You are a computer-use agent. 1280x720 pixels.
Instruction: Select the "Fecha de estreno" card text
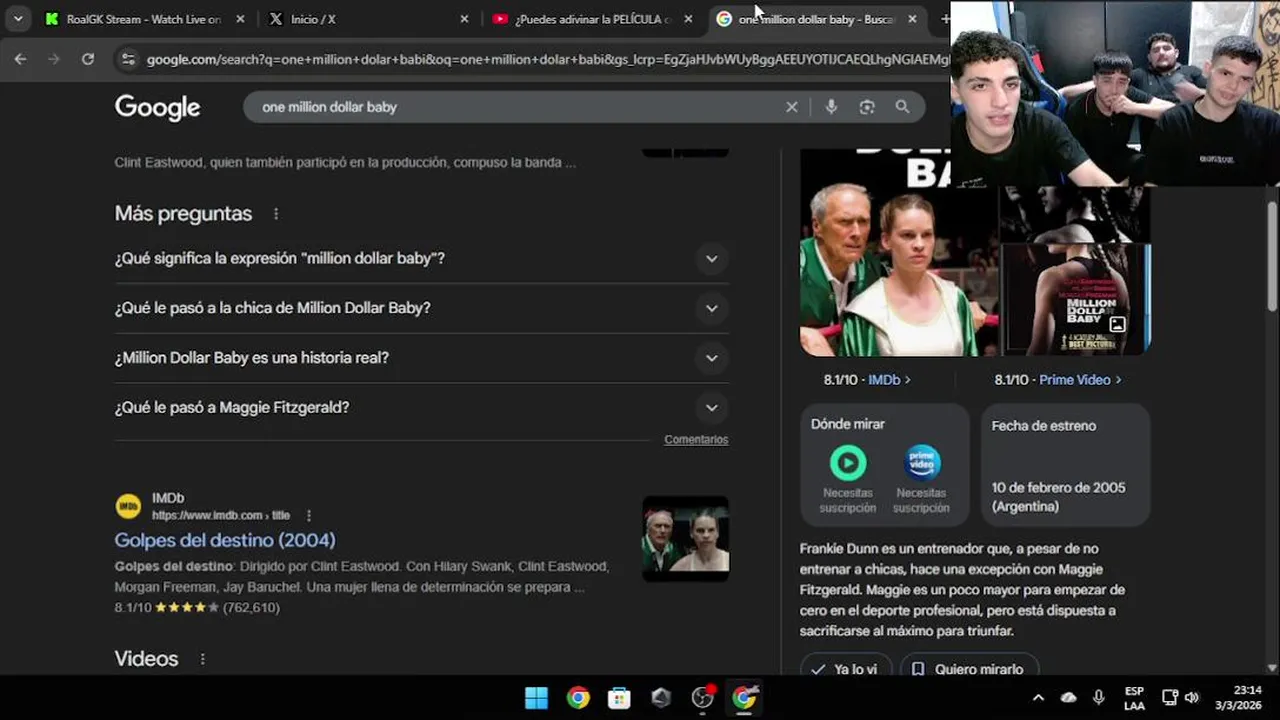click(1044, 426)
